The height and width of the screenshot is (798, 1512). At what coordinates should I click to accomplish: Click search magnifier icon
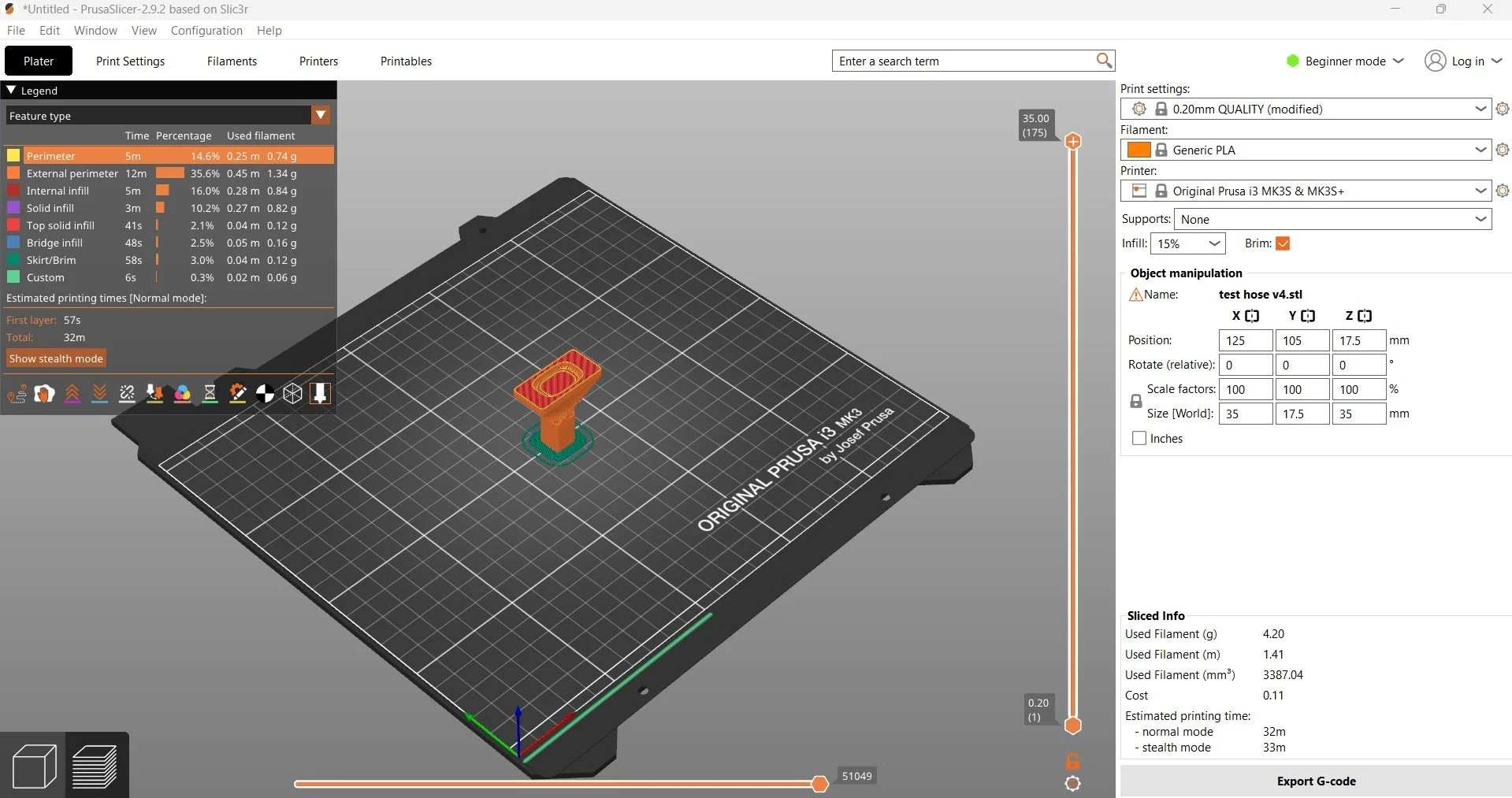(1104, 61)
